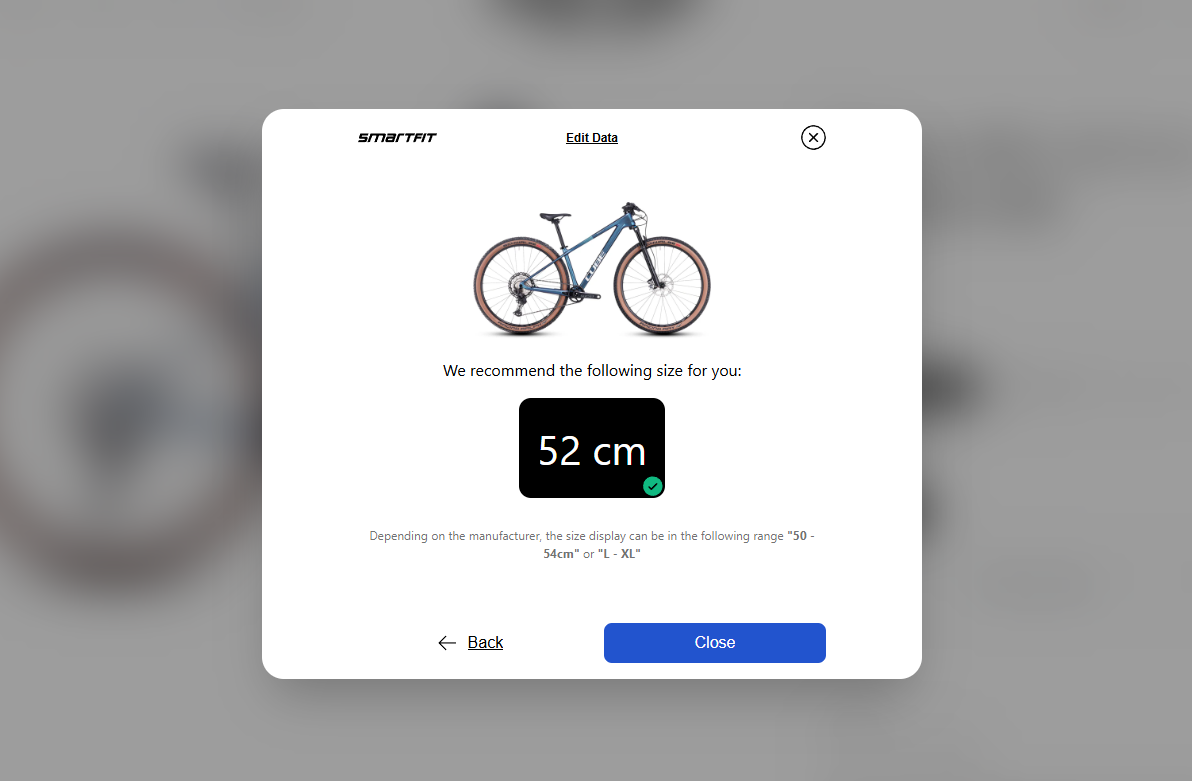This screenshot has height=781, width=1192.
Task: Click the bike's front suspension fork
Action: pos(648,255)
